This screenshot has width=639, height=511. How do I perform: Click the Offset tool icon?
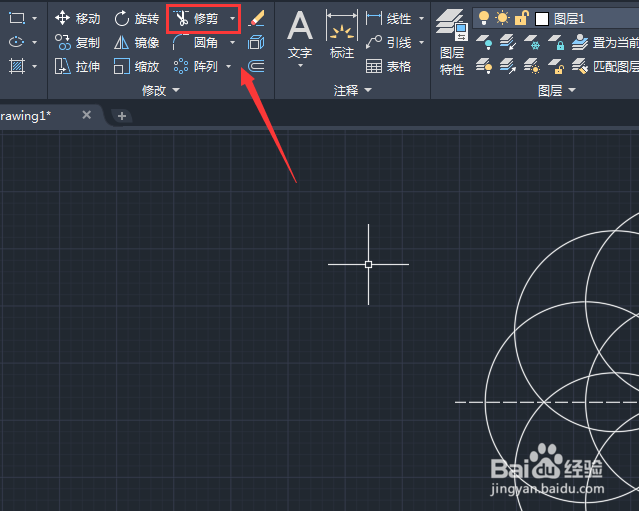pos(256,66)
